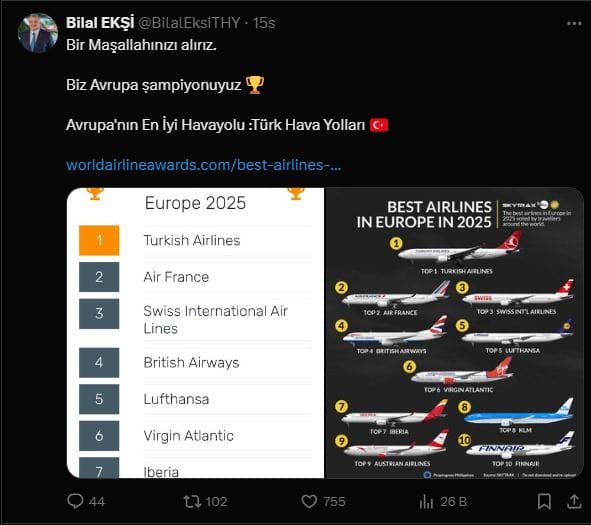Open the @BilalEksiTHY handle
The image size is (591, 525).
190,23
